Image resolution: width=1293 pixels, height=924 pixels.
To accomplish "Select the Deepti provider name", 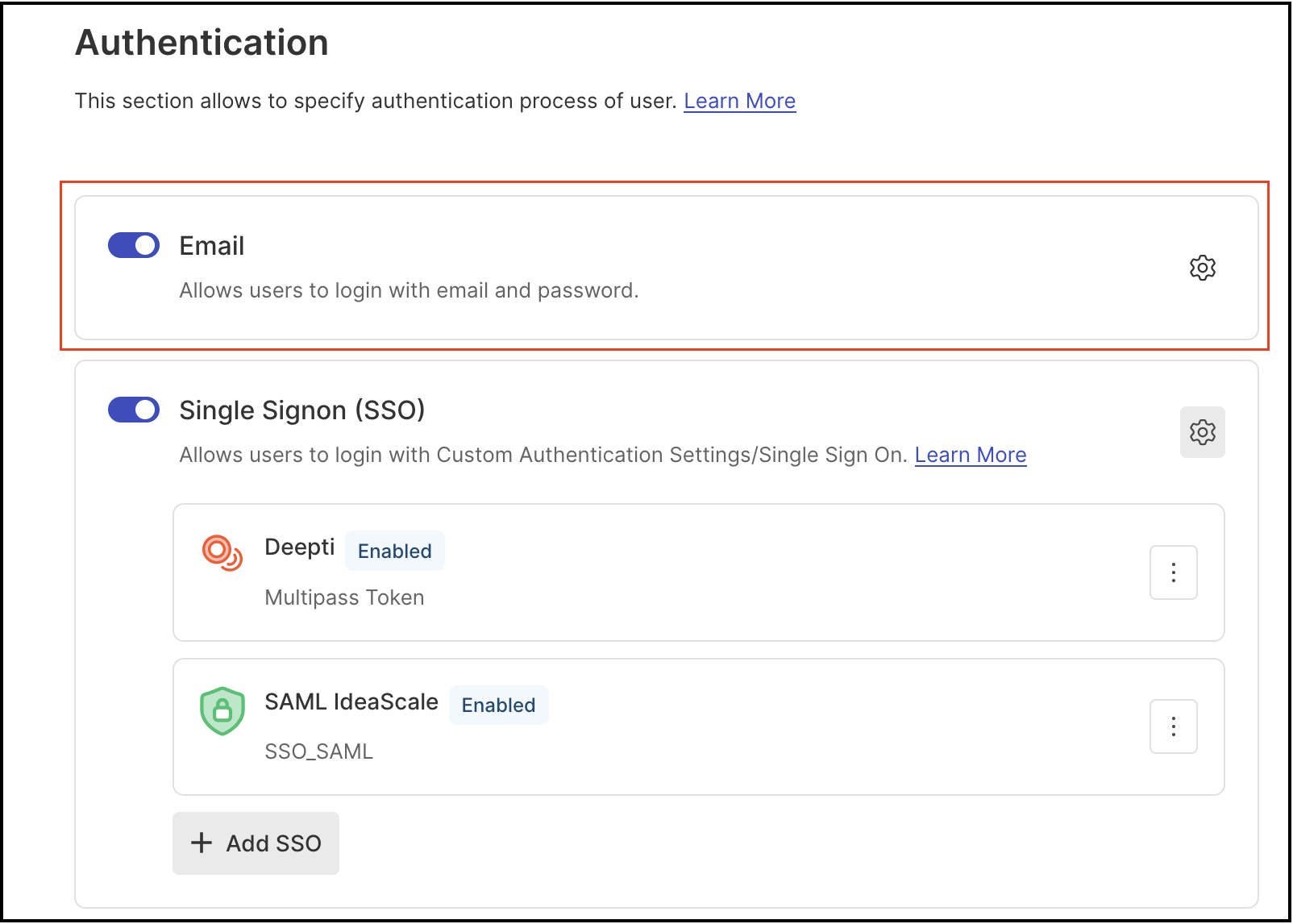I will 299,547.
